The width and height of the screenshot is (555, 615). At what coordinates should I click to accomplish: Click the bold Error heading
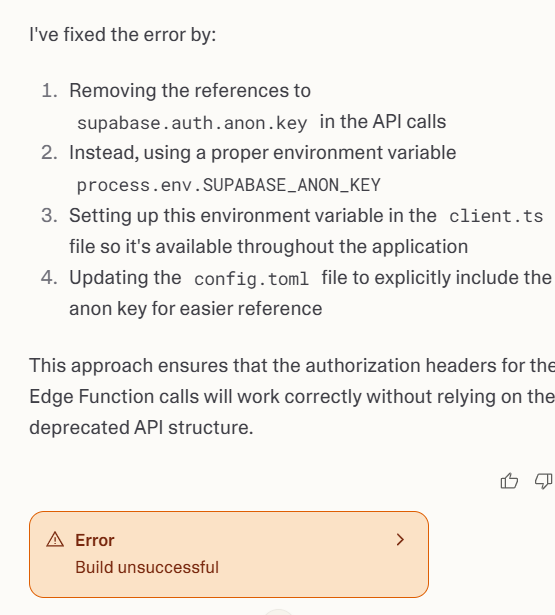[95, 540]
